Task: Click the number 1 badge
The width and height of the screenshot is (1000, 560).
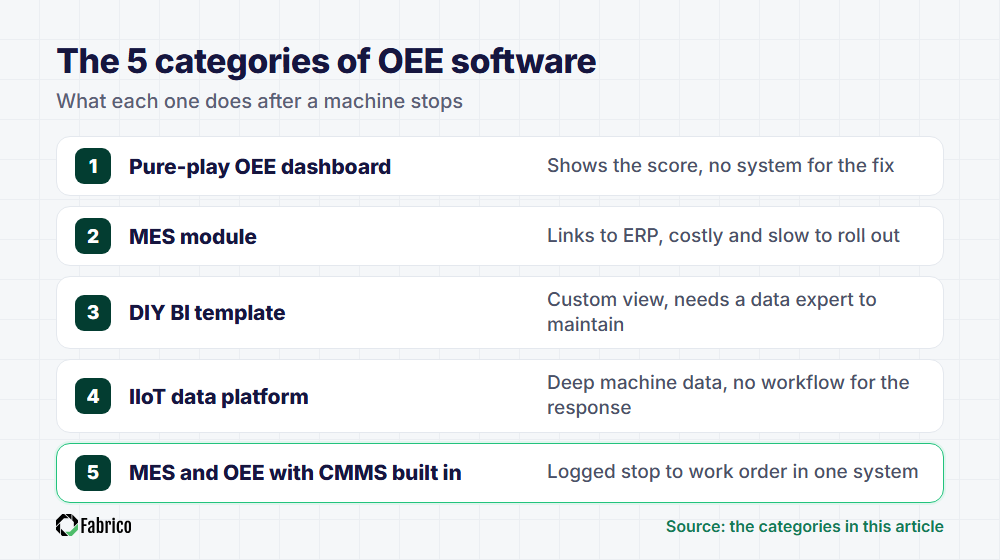Action: click(93, 166)
